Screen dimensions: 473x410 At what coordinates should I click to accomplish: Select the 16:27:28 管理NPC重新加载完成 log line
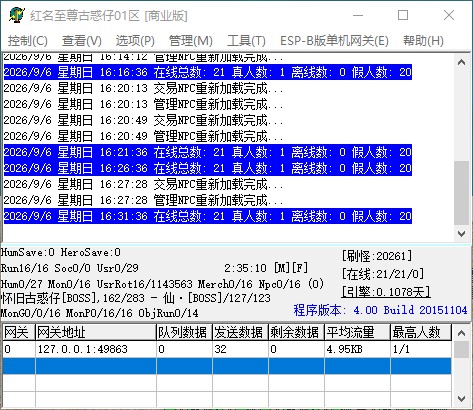coord(143,200)
